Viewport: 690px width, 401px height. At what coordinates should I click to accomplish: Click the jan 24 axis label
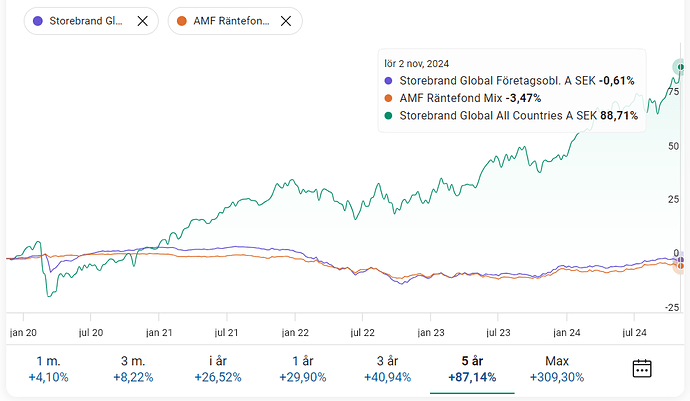(567, 332)
